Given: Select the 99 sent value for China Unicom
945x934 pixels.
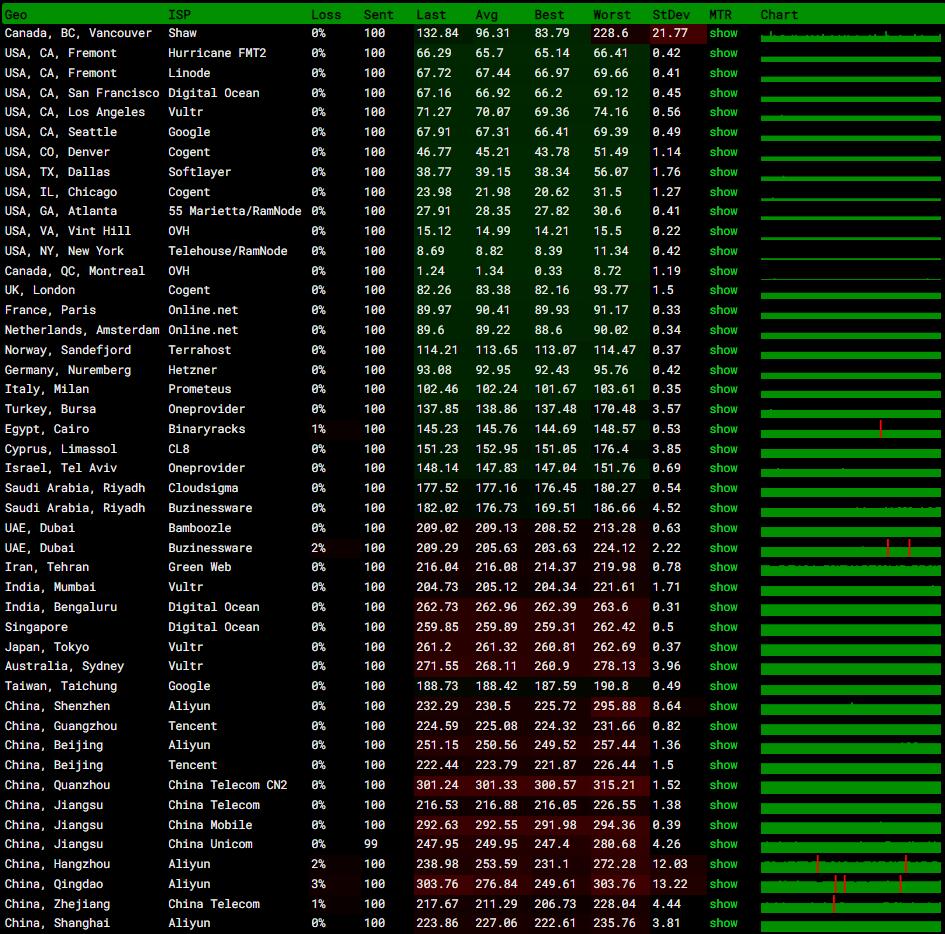Looking at the screenshot, I should [x=371, y=844].
